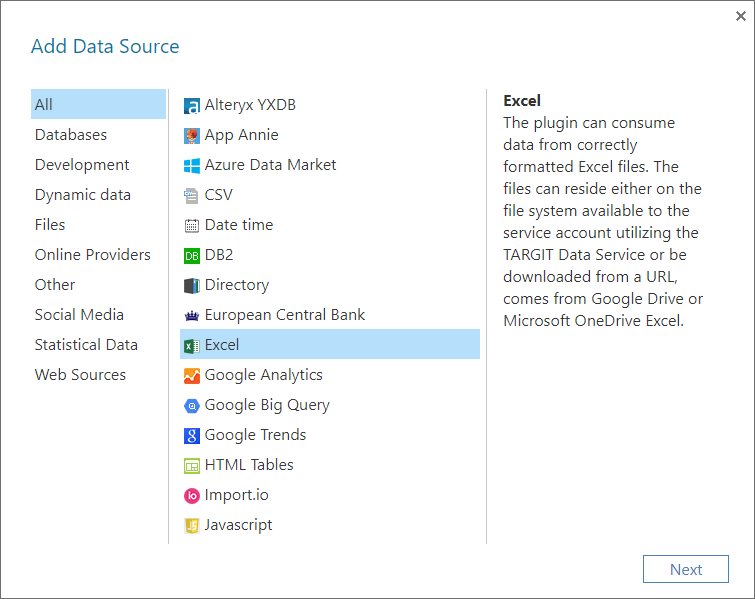Select 'App Annie' data source text
The height and width of the screenshot is (599, 755).
click(241, 135)
